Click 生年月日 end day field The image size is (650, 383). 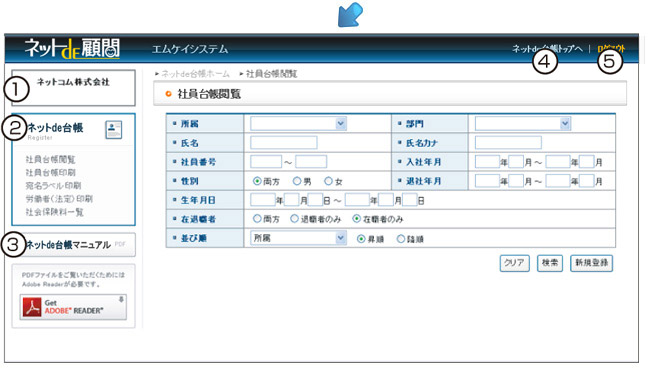coord(410,200)
